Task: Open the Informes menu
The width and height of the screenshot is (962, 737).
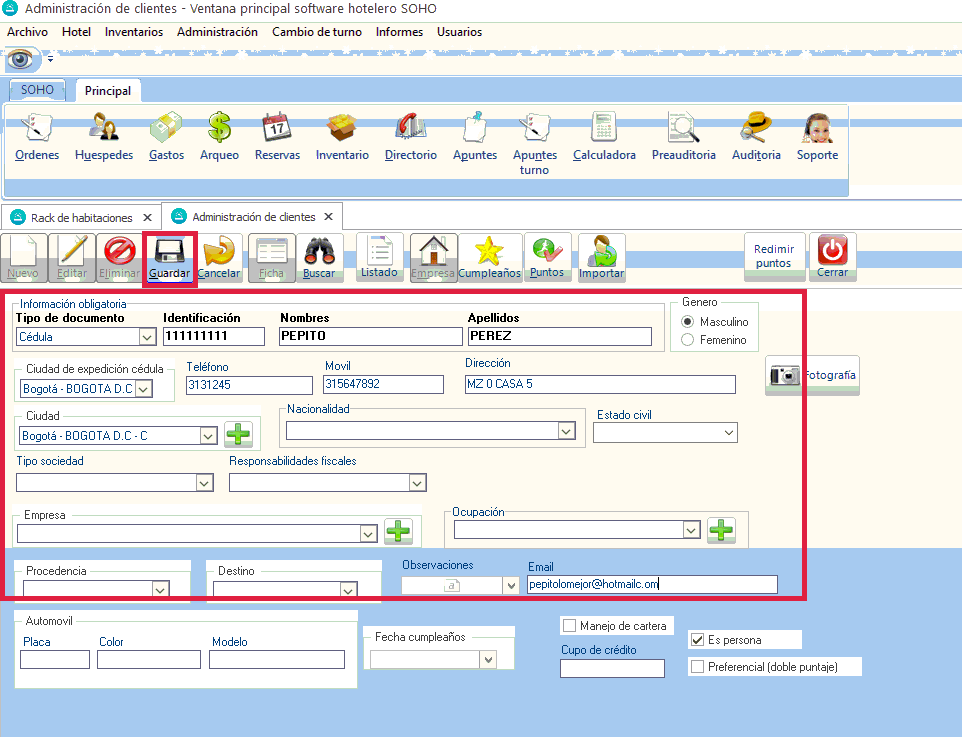Action: tap(399, 32)
